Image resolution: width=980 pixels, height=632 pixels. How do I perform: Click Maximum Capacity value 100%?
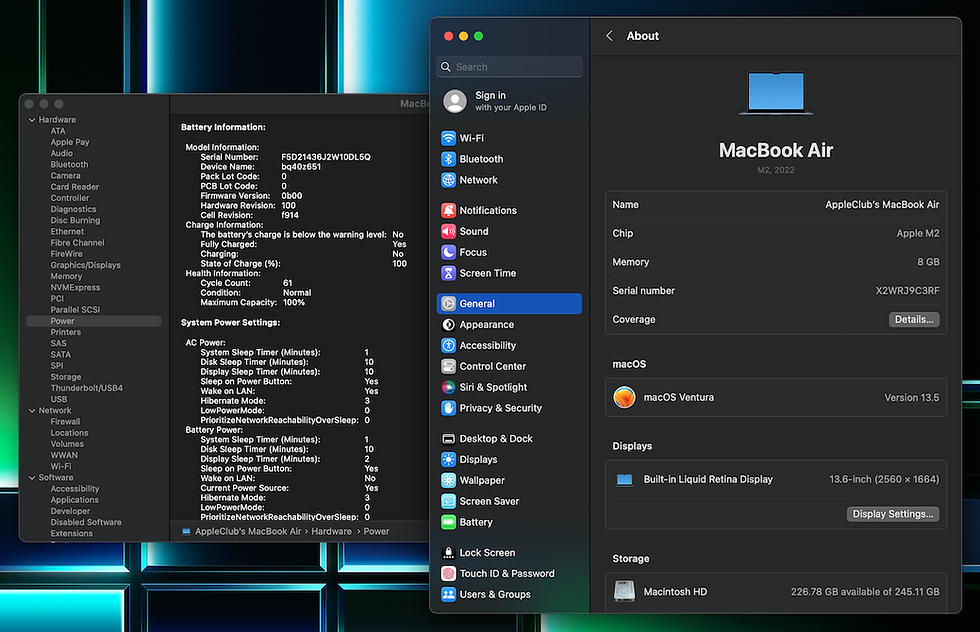(x=294, y=303)
